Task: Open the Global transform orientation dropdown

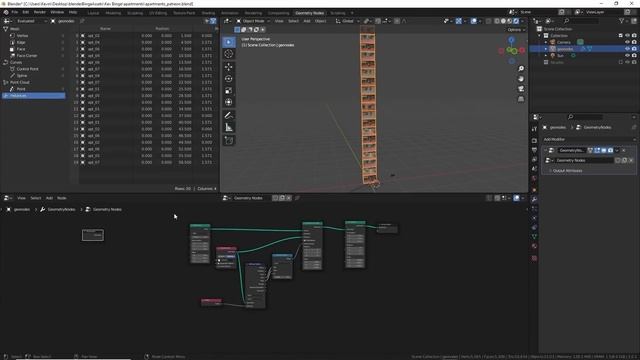Action: pos(348,21)
